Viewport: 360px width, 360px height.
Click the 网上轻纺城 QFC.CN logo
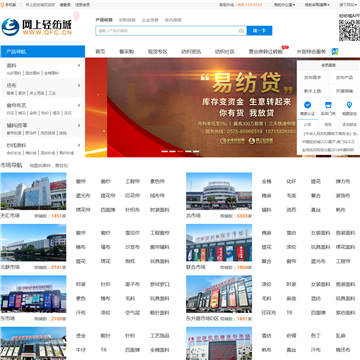(x=37, y=27)
